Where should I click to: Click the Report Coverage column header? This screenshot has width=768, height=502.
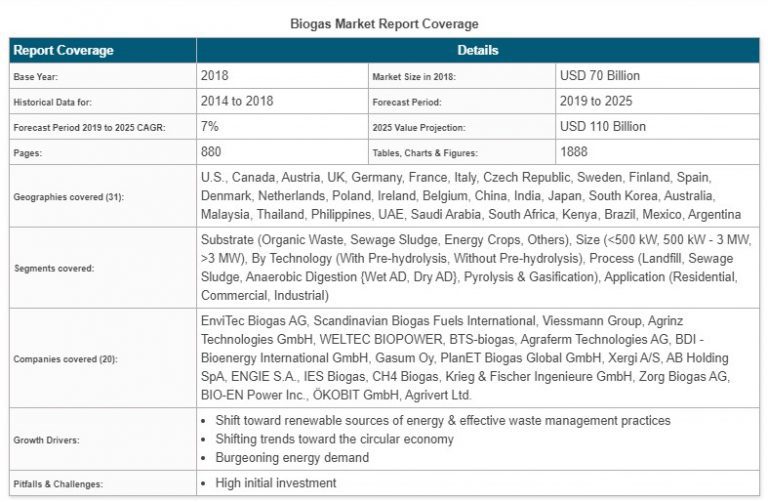64,50
